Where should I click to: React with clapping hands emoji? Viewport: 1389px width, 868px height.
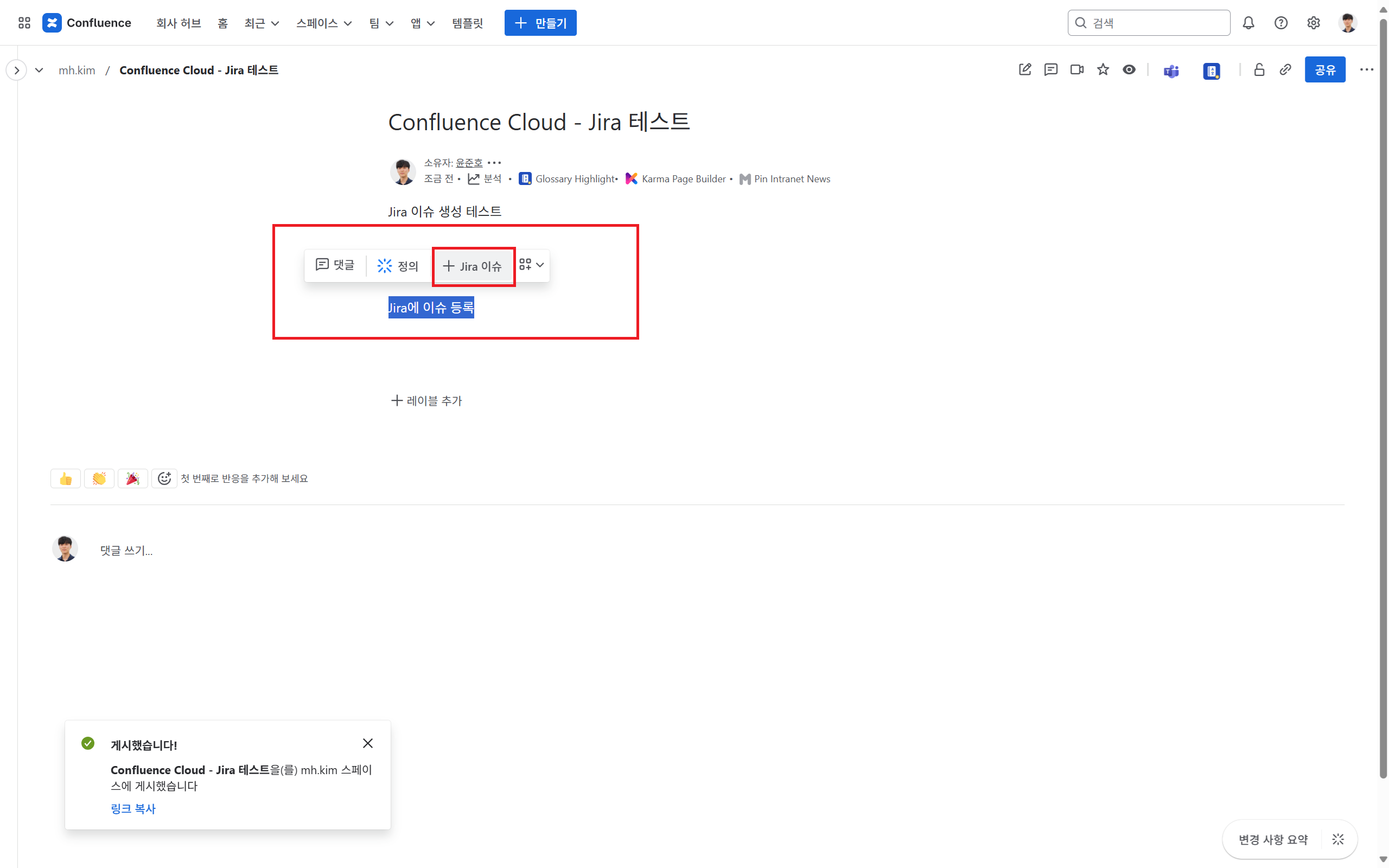point(99,478)
